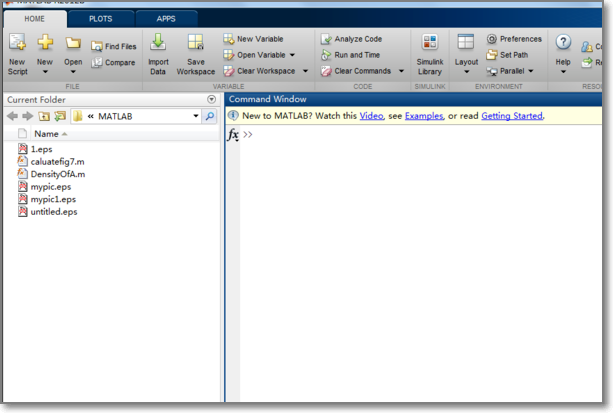Go up one folder level
613x413 pixels.
(x=44, y=116)
